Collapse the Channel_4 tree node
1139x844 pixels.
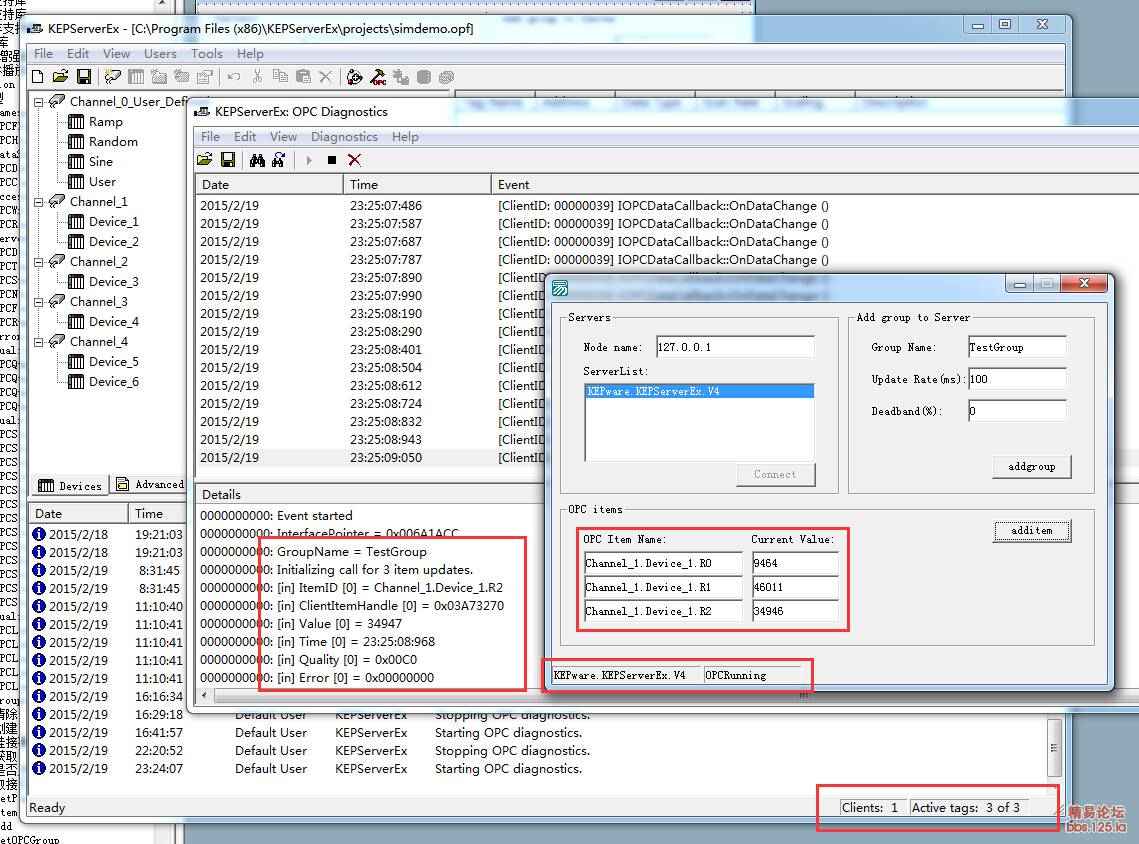pyautogui.click(x=39, y=342)
